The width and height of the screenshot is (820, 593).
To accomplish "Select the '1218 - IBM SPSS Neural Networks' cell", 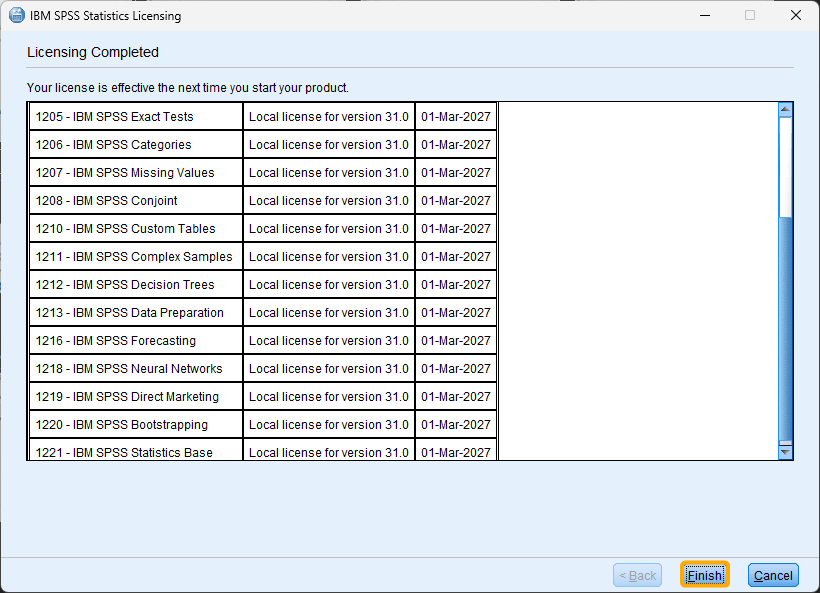I will [x=136, y=368].
